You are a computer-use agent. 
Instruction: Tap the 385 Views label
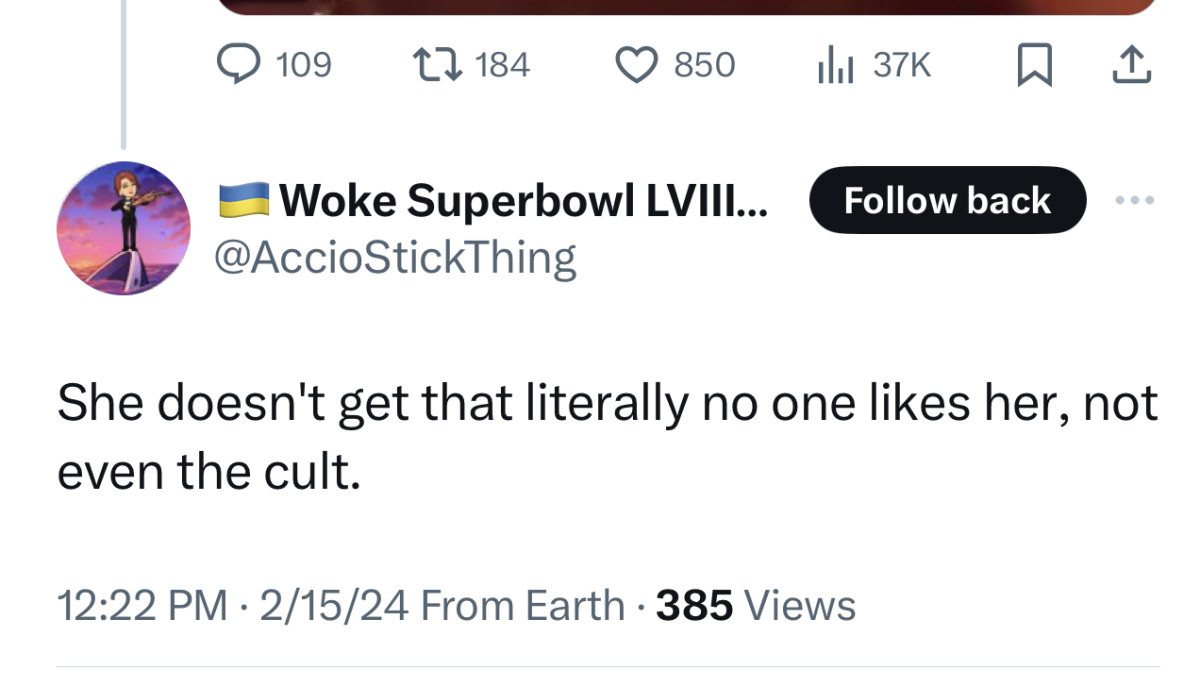tap(755, 605)
